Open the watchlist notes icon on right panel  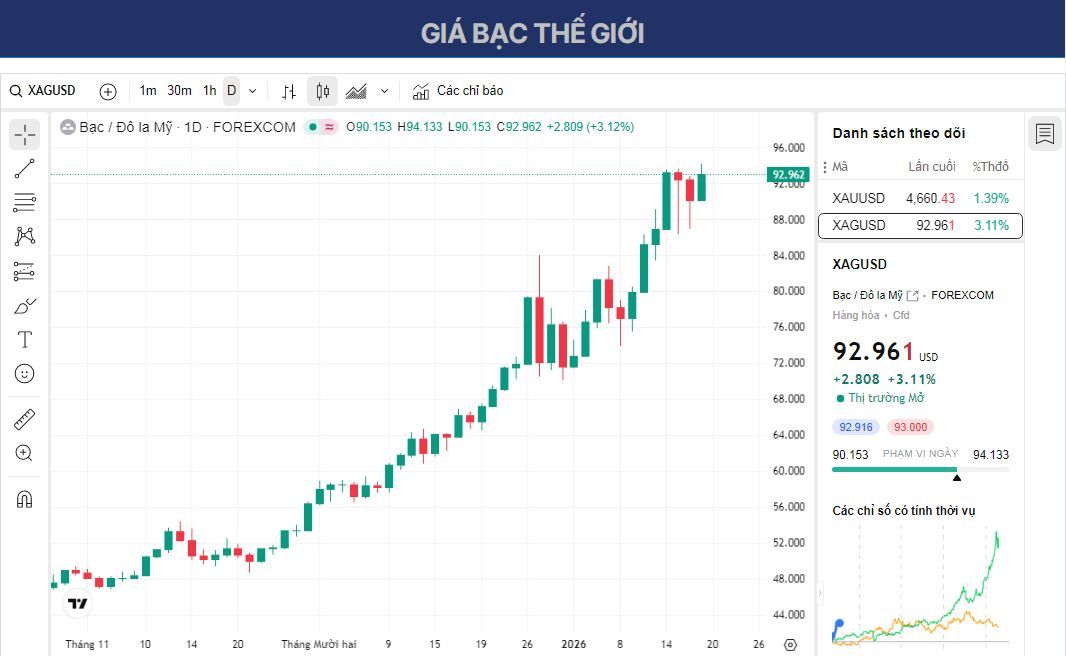pos(1044,133)
